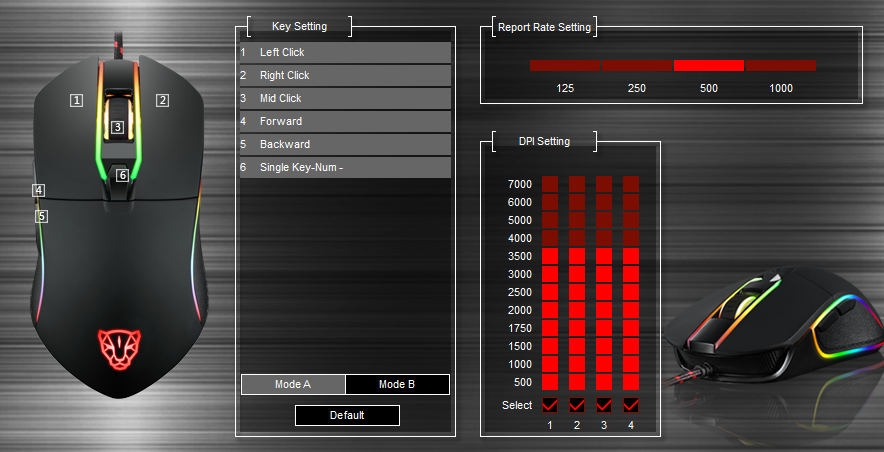Viewport: 884px width, 452px height.
Task: Click the Default button
Action: [x=347, y=415]
